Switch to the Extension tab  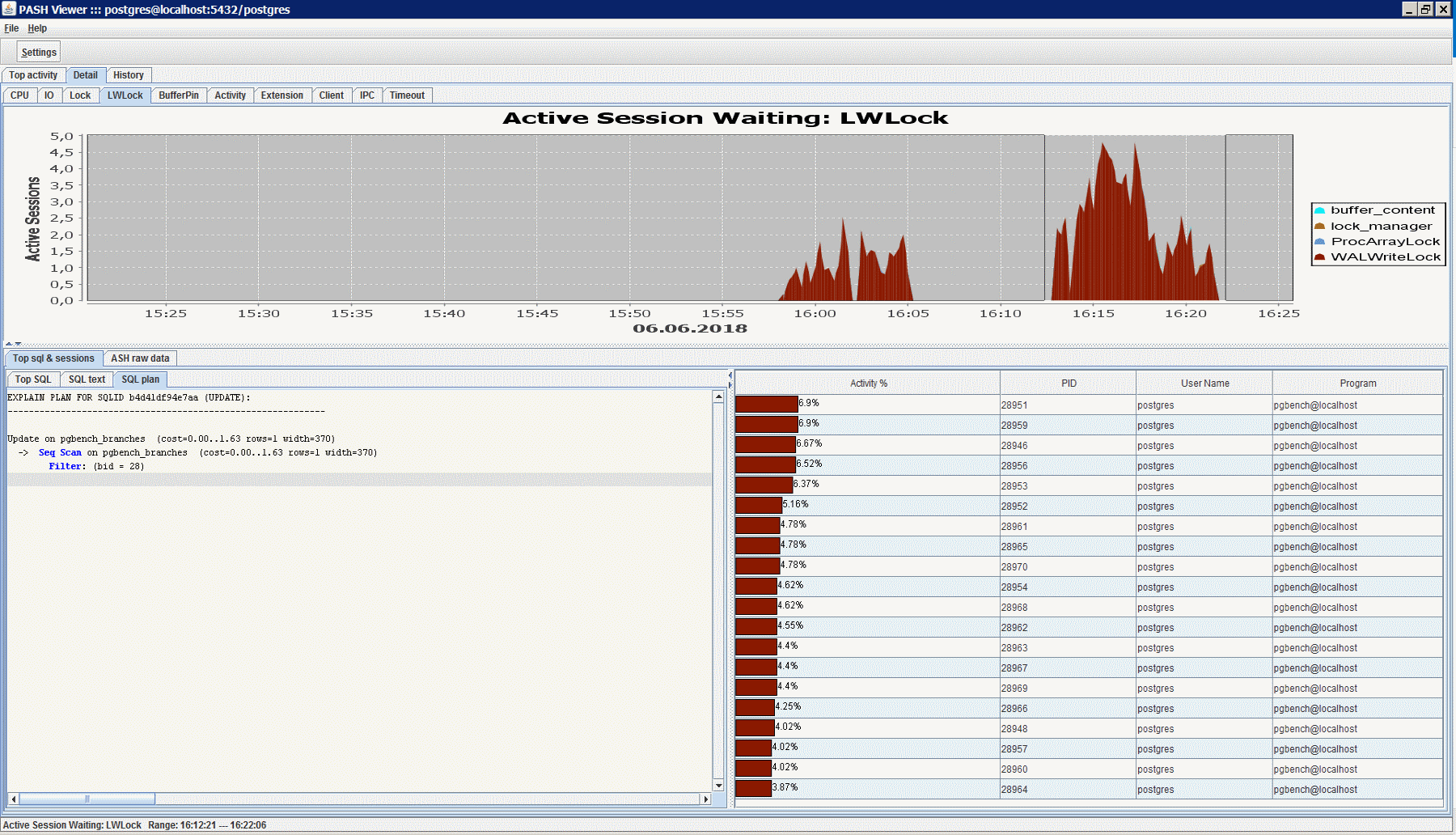281,95
